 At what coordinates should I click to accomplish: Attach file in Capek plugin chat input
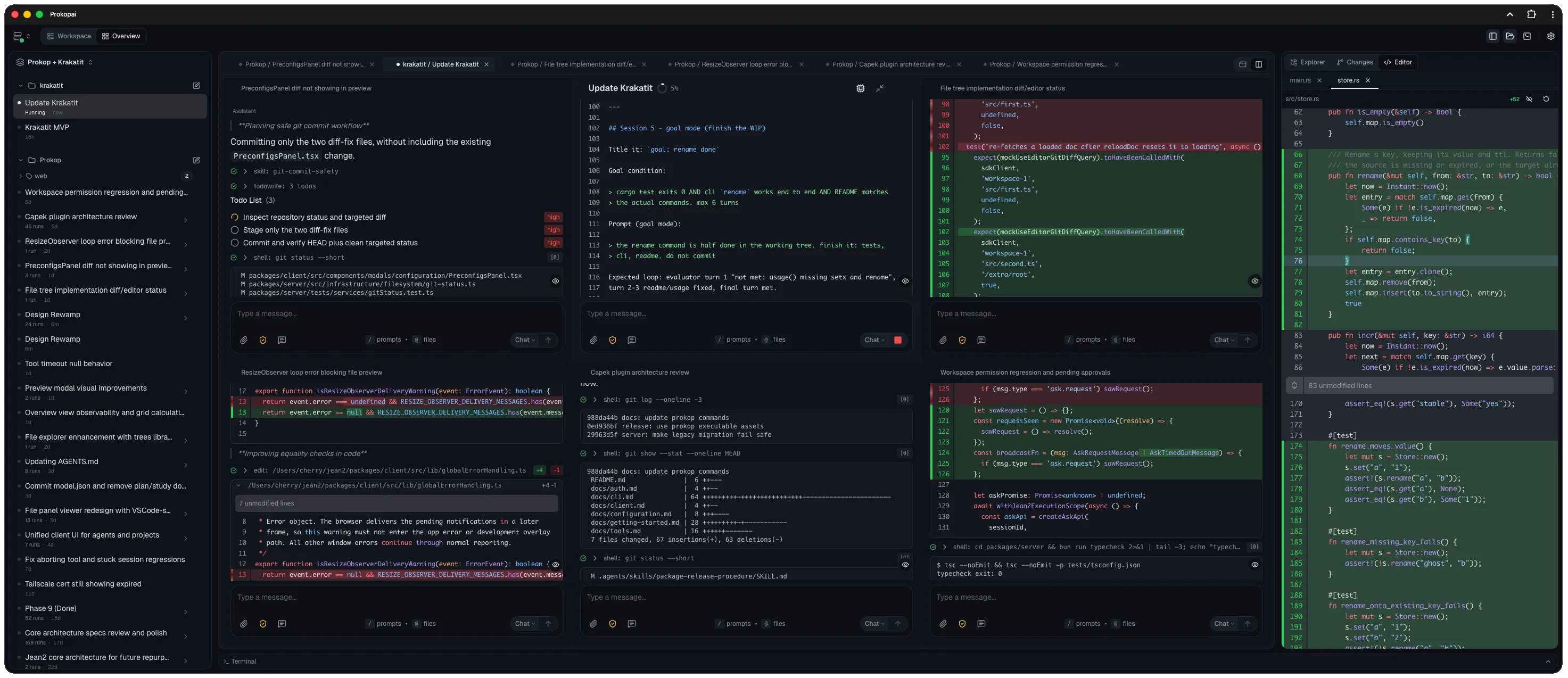click(593, 624)
